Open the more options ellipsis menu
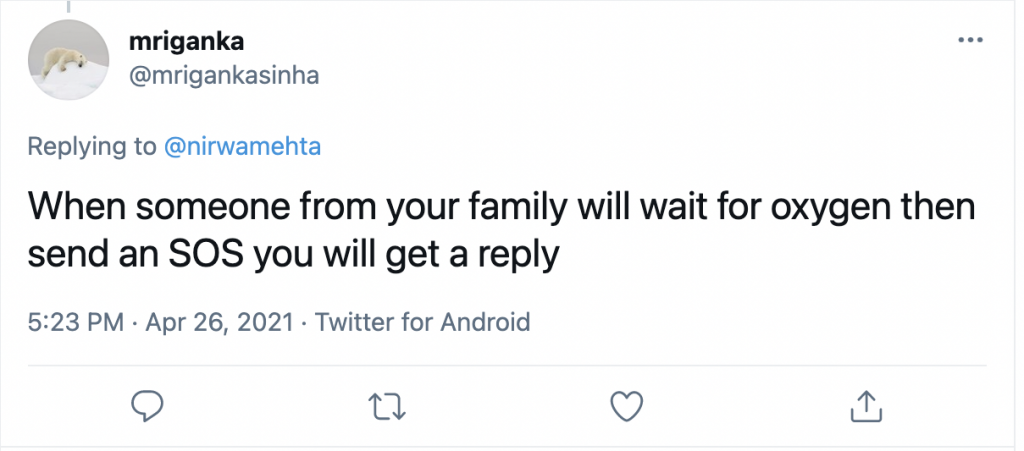This screenshot has height=451, width=1024. 971,40
